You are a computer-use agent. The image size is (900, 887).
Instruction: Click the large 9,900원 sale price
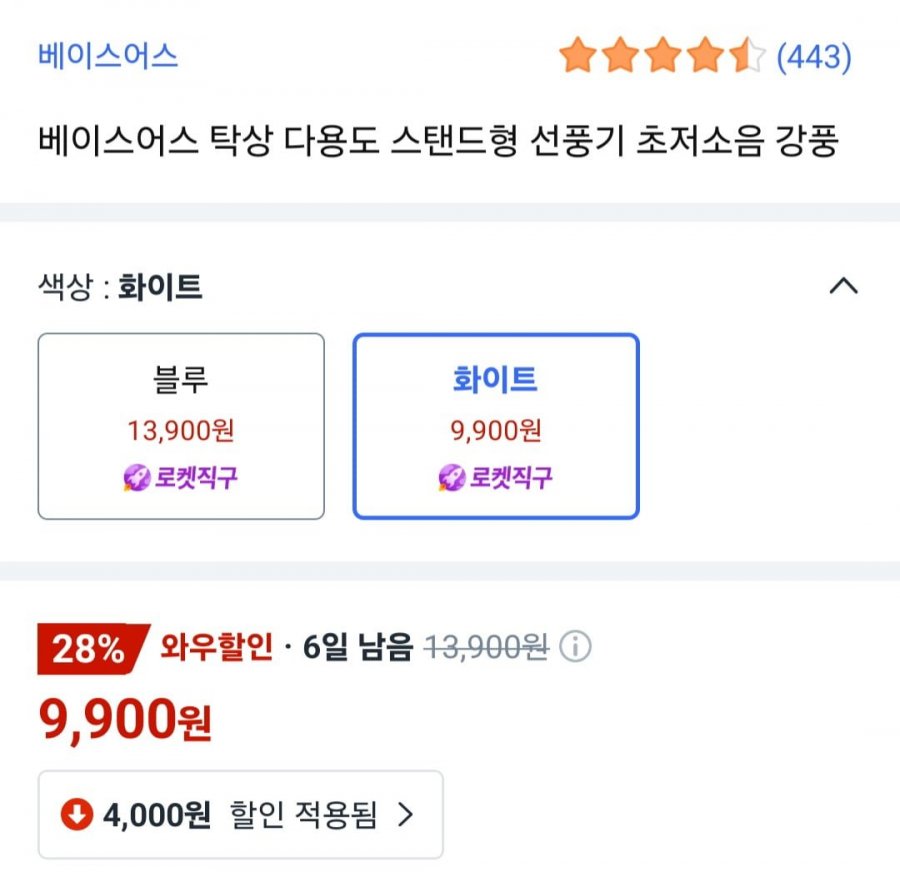[125, 720]
